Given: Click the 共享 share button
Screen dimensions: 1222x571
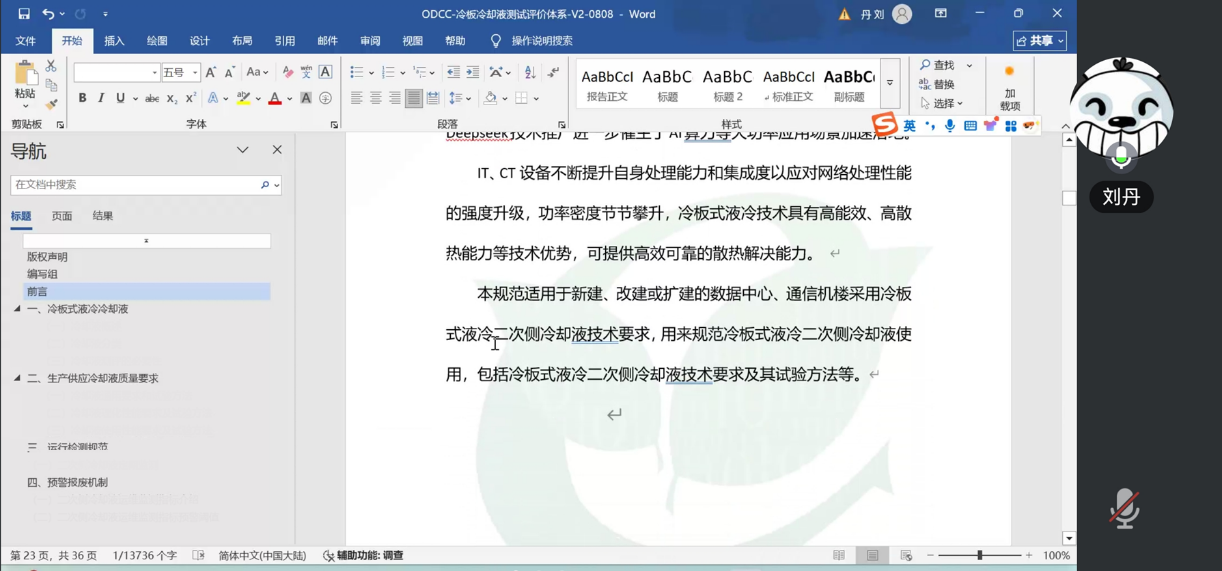Looking at the screenshot, I should pyautogui.click(x=1040, y=41).
